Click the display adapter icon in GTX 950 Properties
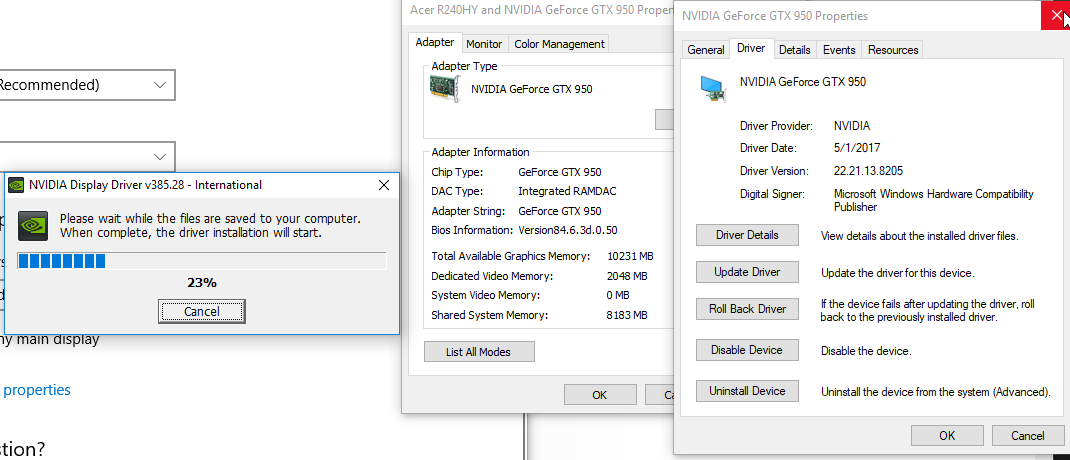The image size is (1070, 460). click(713, 88)
